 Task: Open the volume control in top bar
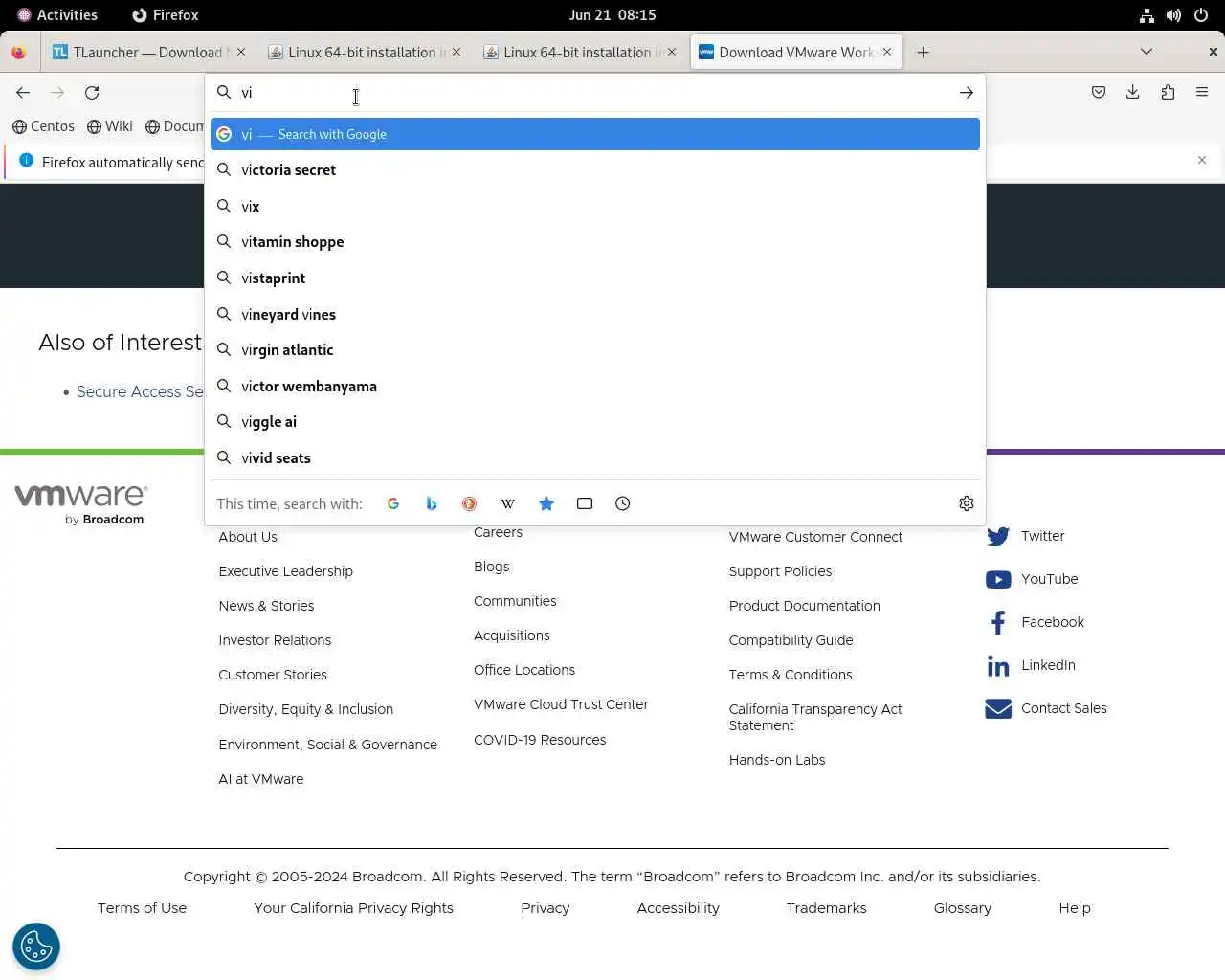[x=1173, y=15]
